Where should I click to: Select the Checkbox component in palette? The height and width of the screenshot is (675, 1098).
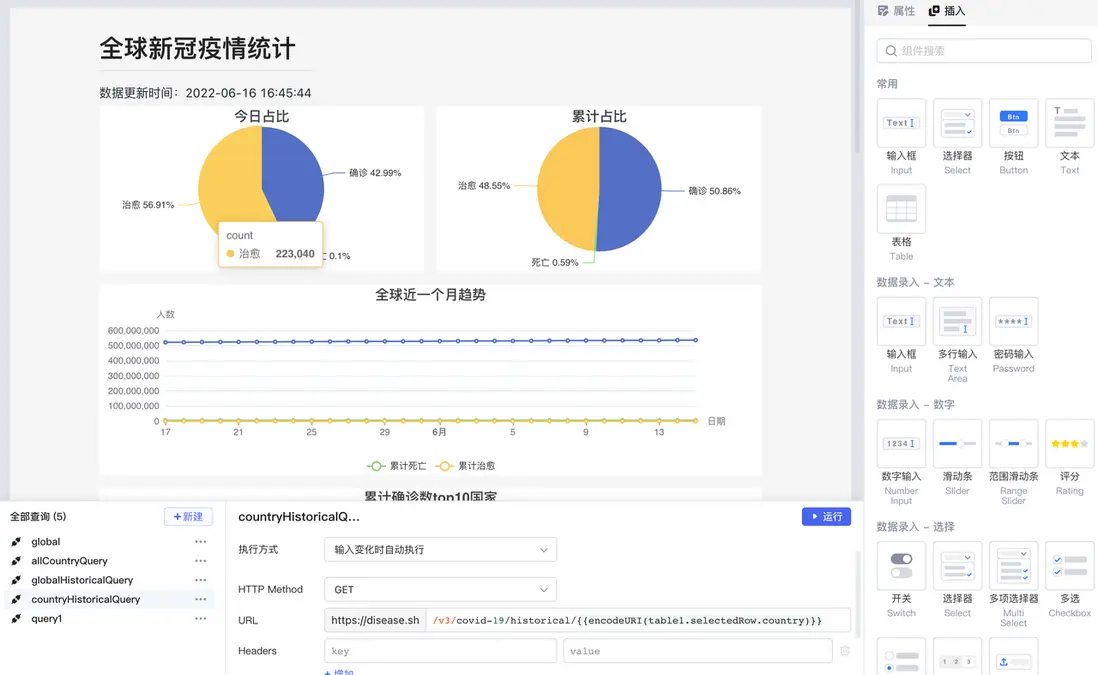click(x=1069, y=566)
